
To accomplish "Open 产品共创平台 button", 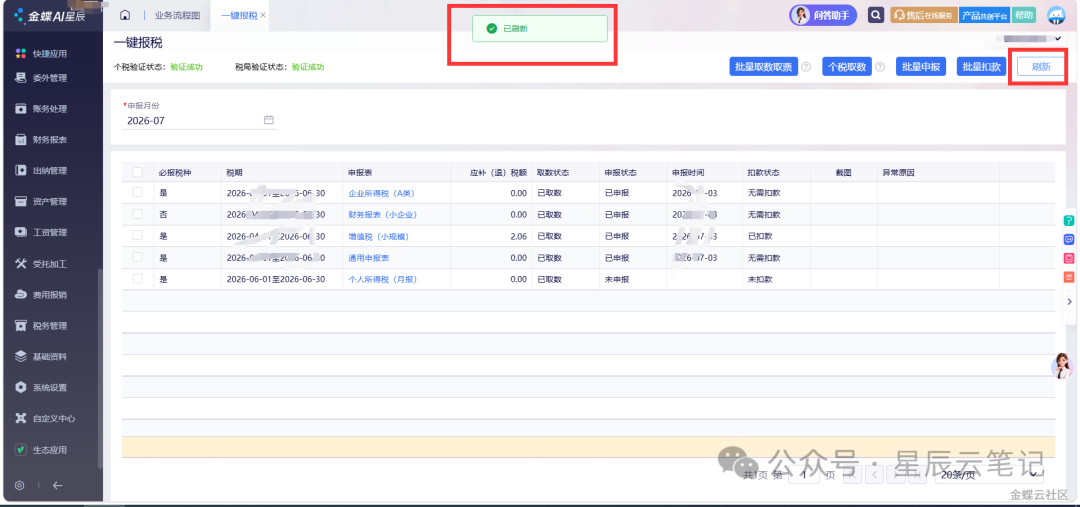I will [x=984, y=15].
